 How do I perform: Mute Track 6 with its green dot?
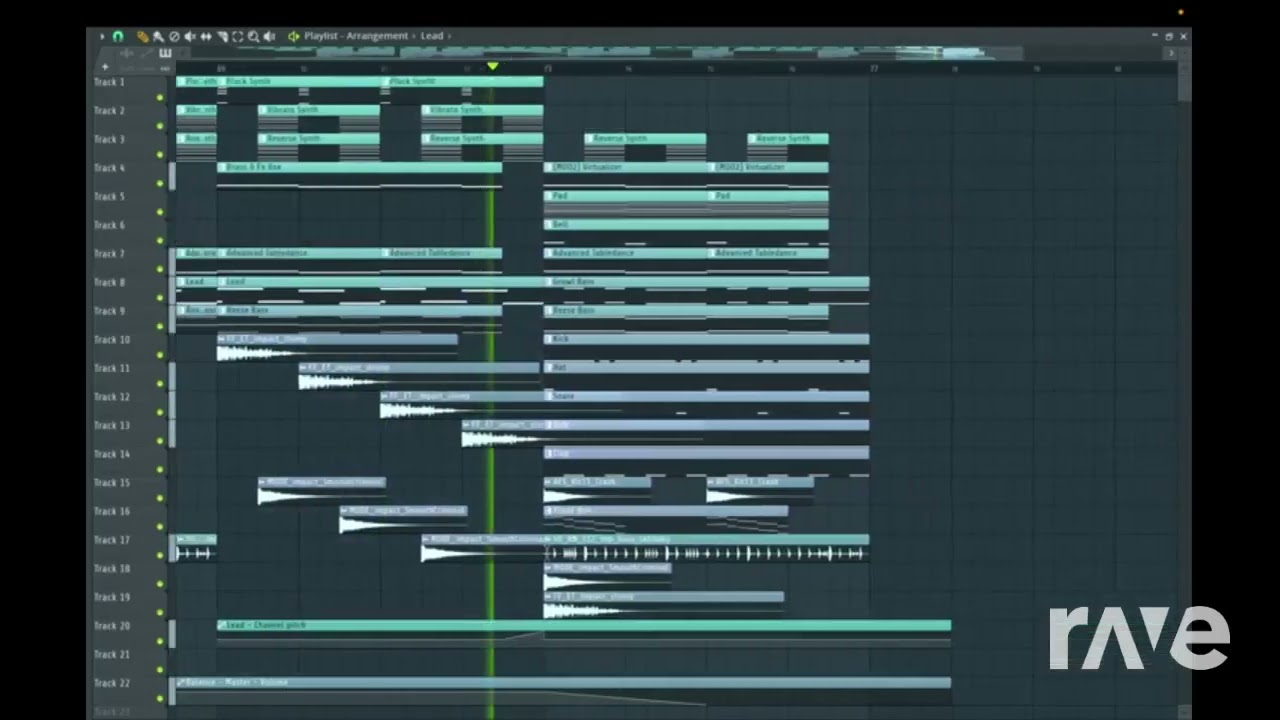[160, 240]
